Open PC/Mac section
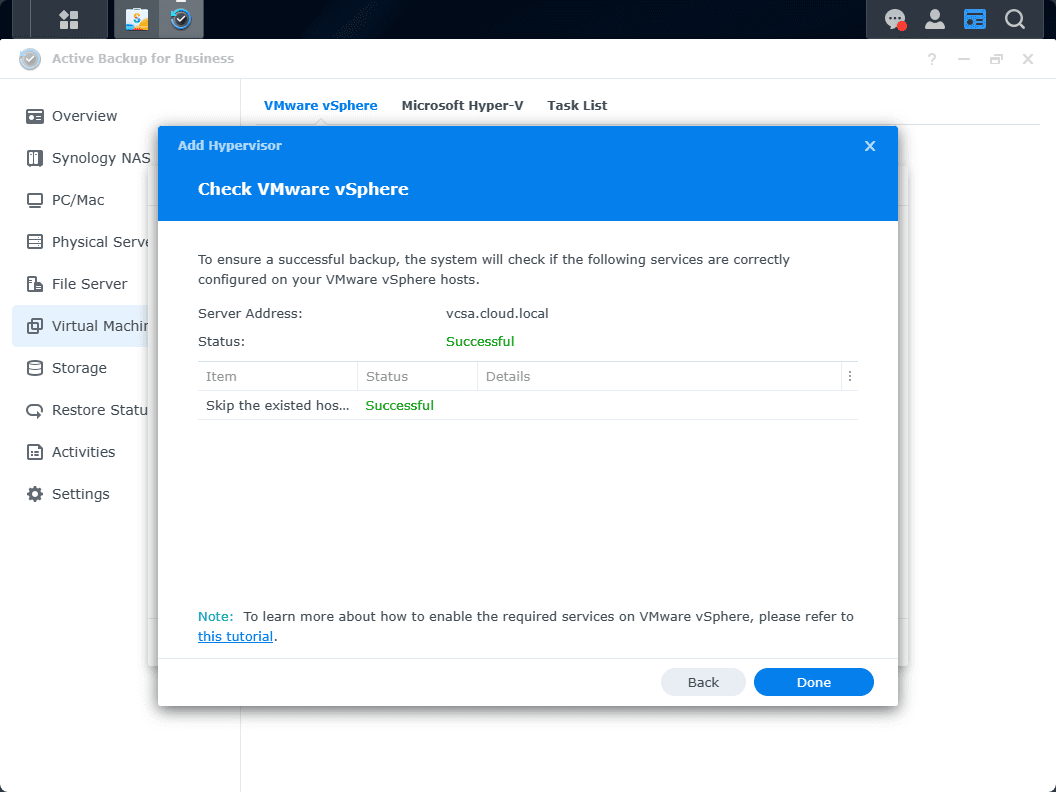The height and width of the screenshot is (792, 1056). [78, 201]
